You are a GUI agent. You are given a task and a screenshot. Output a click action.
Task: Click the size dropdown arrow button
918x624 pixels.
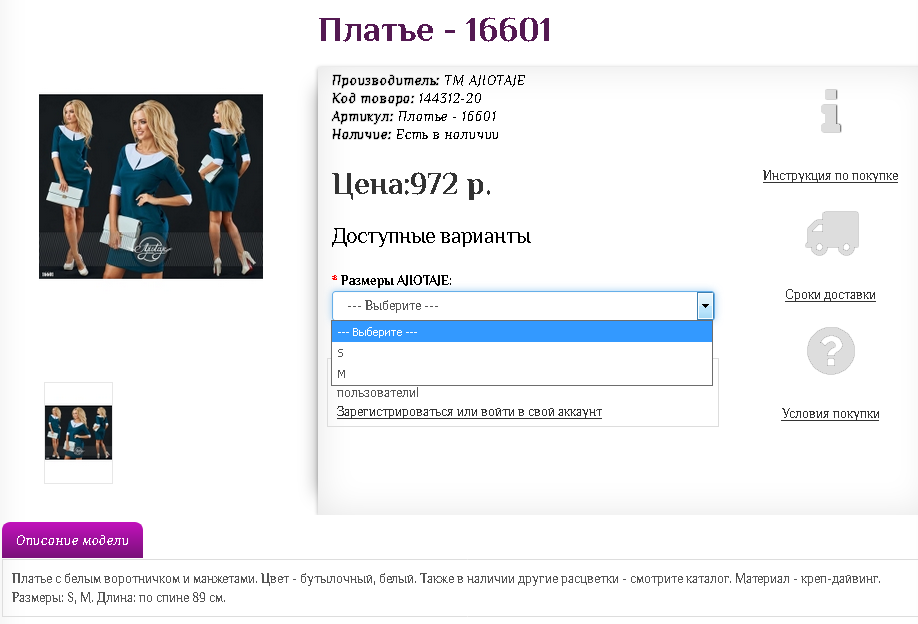pos(705,306)
